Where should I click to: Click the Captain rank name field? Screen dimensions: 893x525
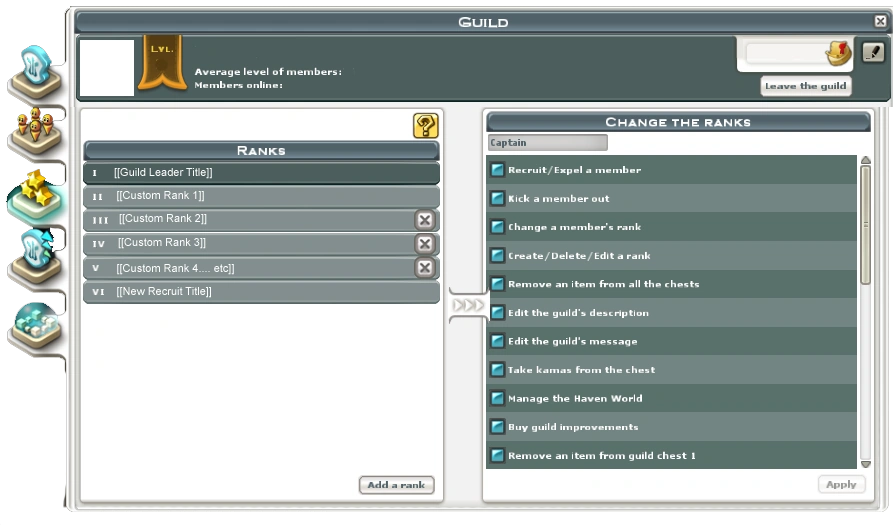pos(548,142)
